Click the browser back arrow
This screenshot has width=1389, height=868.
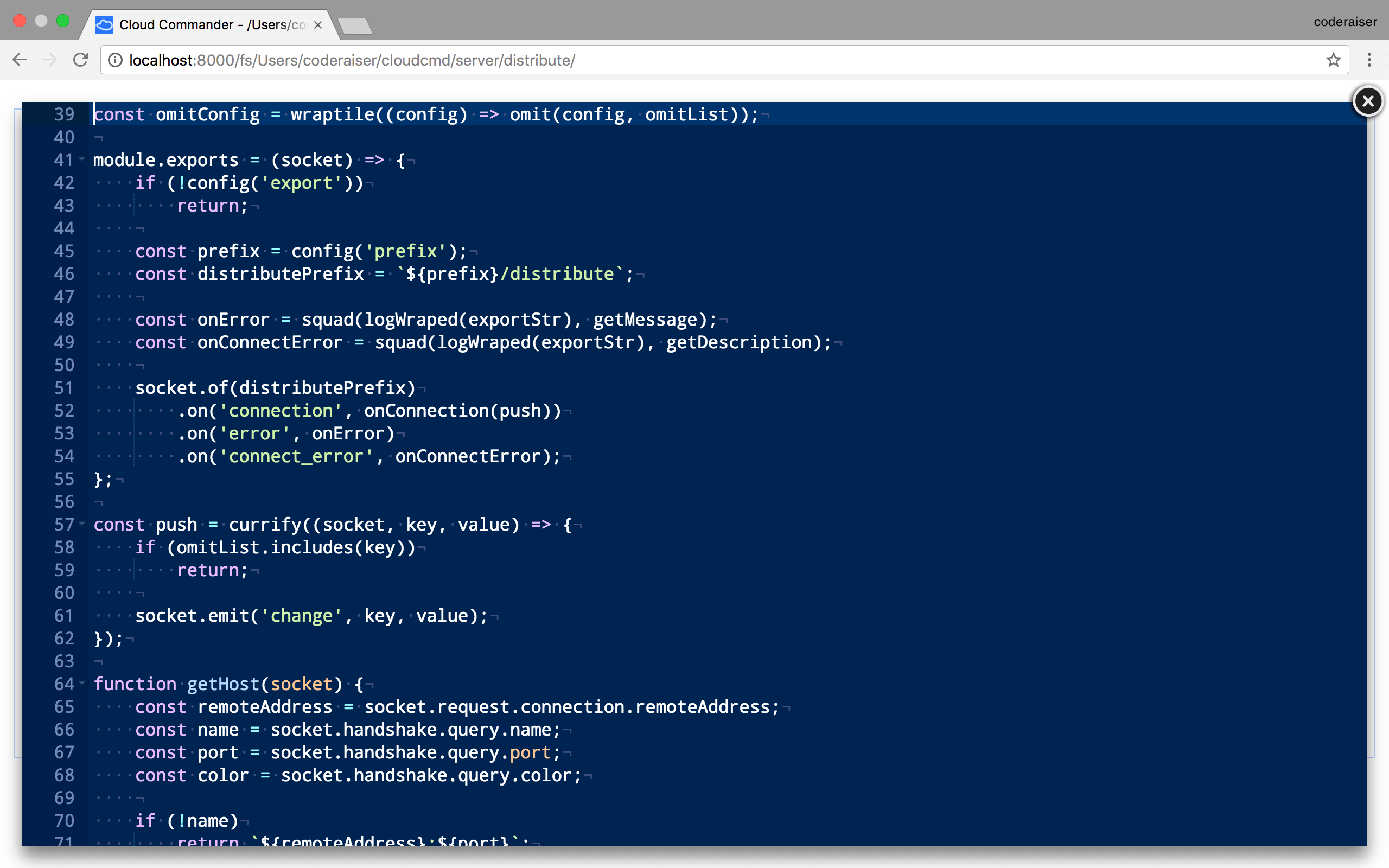point(20,60)
